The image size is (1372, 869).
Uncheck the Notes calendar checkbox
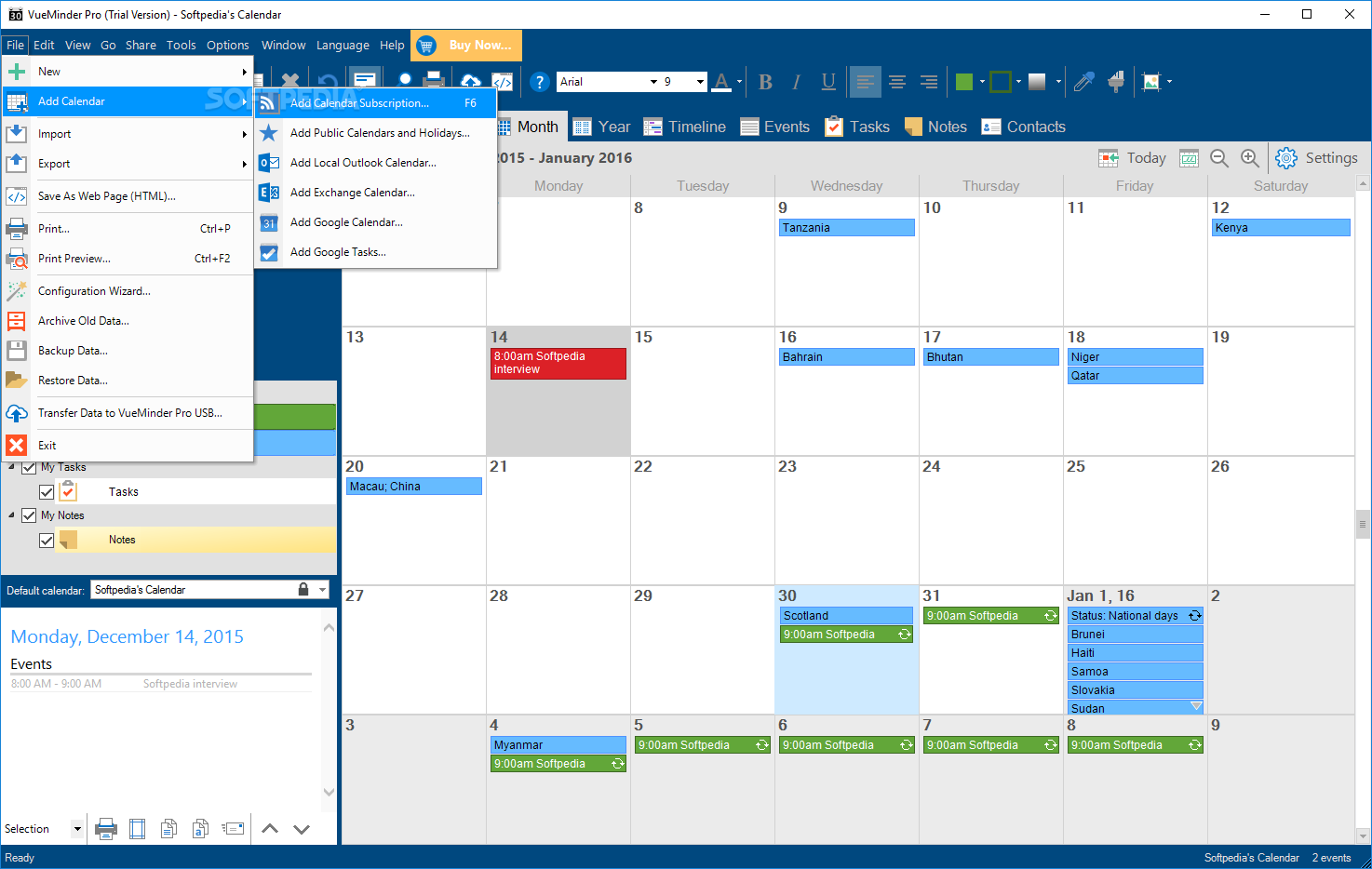click(x=47, y=540)
